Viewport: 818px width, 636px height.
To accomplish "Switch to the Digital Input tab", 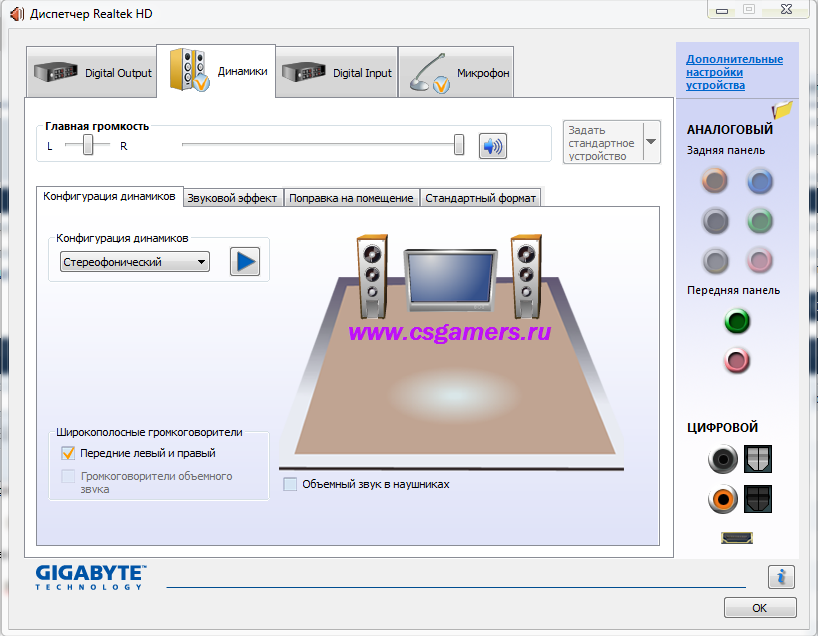I will [x=336, y=73].
